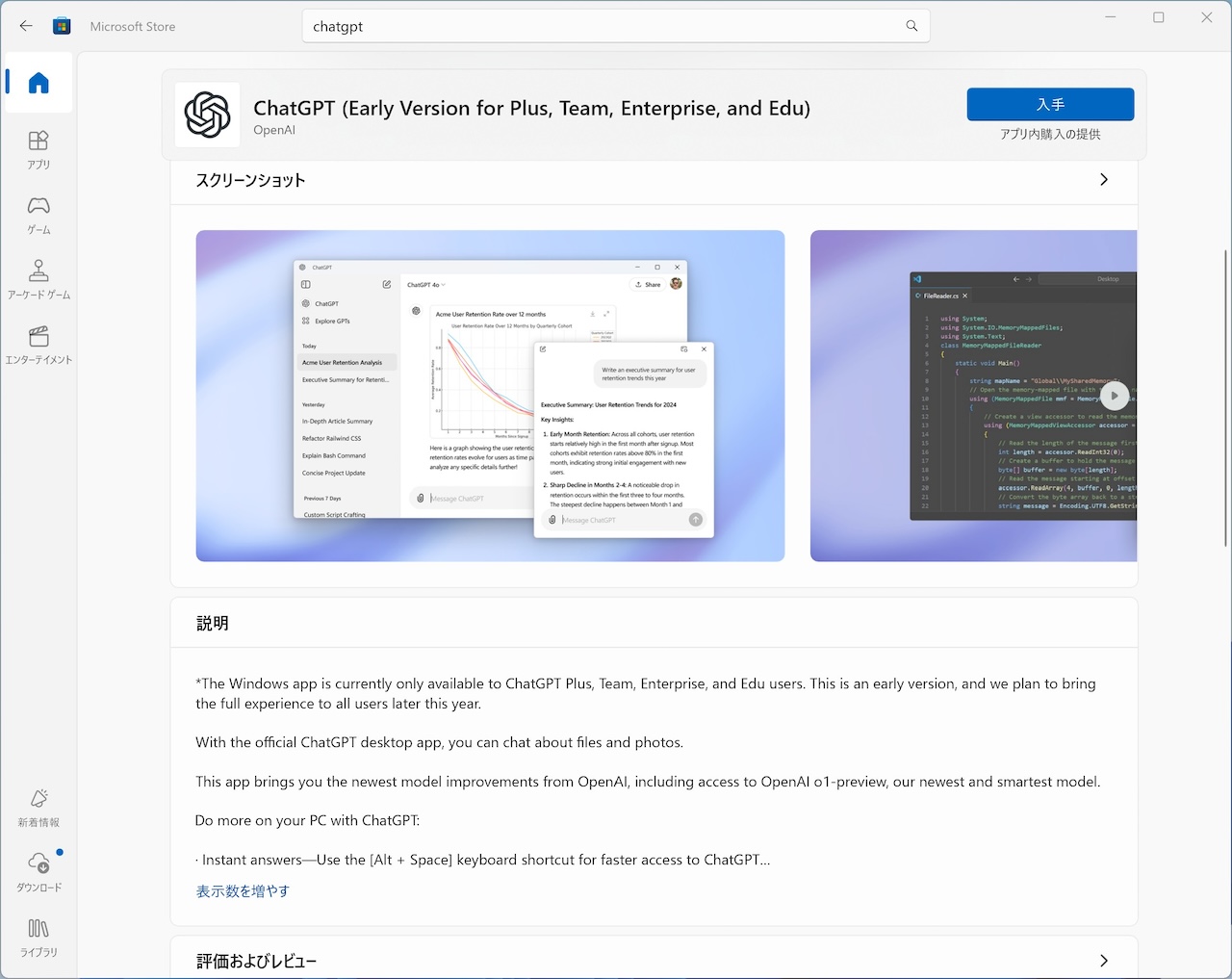Click the vertical scrollbar of the page
Screen dimensions: 1232x979
[x=1225, y=398]
